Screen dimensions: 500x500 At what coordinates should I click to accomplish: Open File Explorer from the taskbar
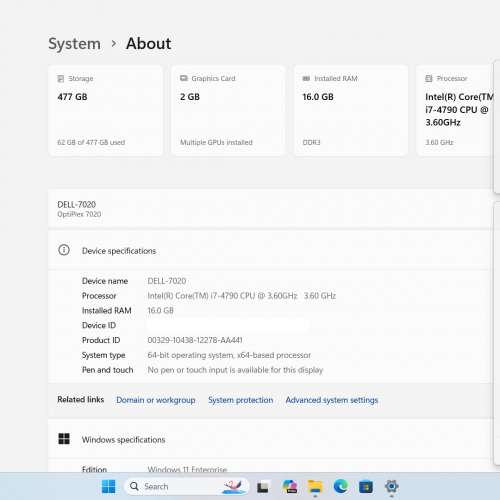[x=315, y=487]
